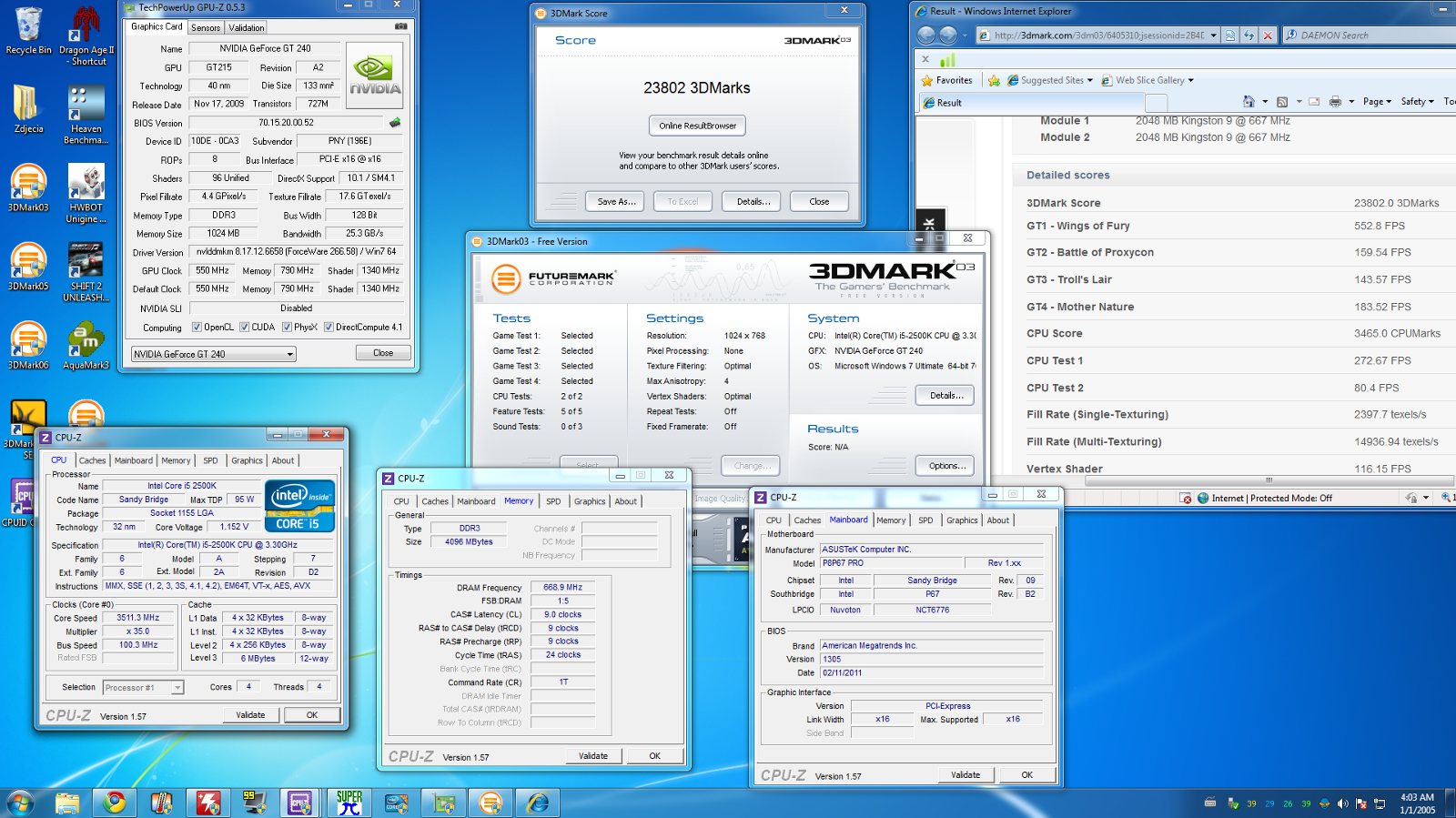Click Details... in 3DMark Score dialog
This screenshot has width=1456, height=818.
[753, 202]
